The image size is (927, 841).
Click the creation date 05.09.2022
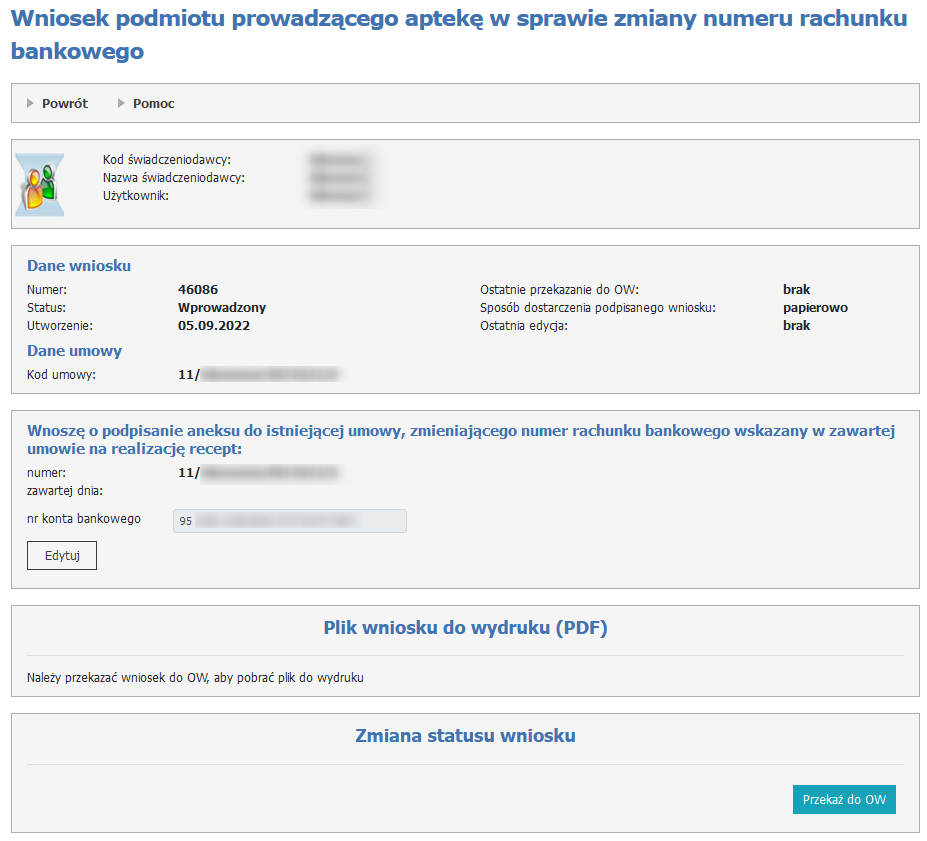(x=213, y=326)
